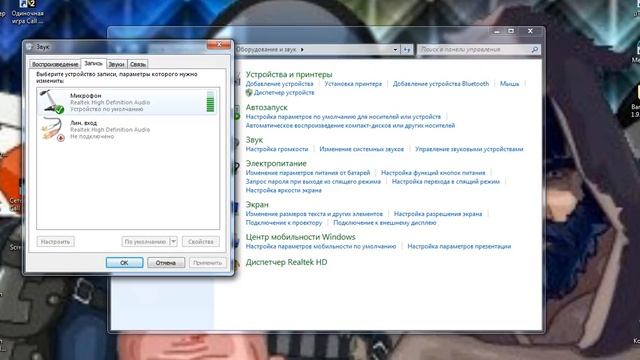Viewport: 640px width, 360px height.
Task: Click the По умолчанию button
Action: coord(145,242)
